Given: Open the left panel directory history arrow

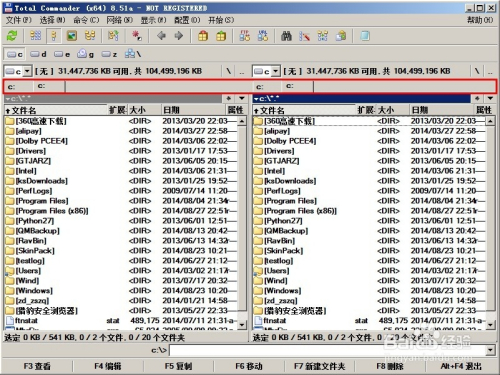Looking at the screenshot, I should click(242, 98).
